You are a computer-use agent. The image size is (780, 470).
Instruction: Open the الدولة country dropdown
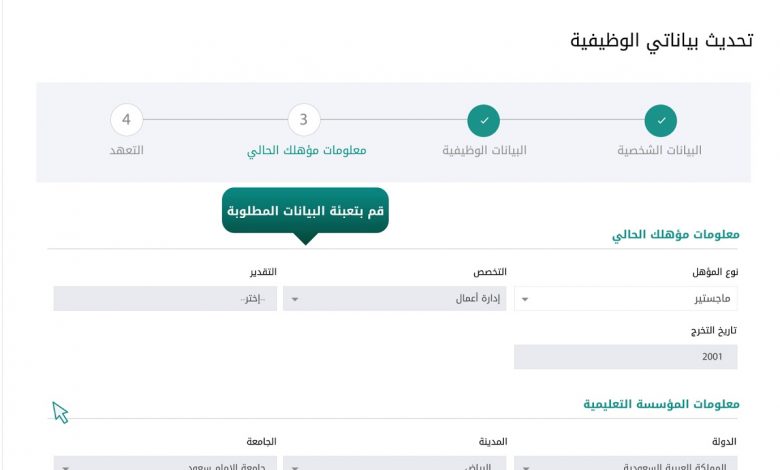[626, 464]
